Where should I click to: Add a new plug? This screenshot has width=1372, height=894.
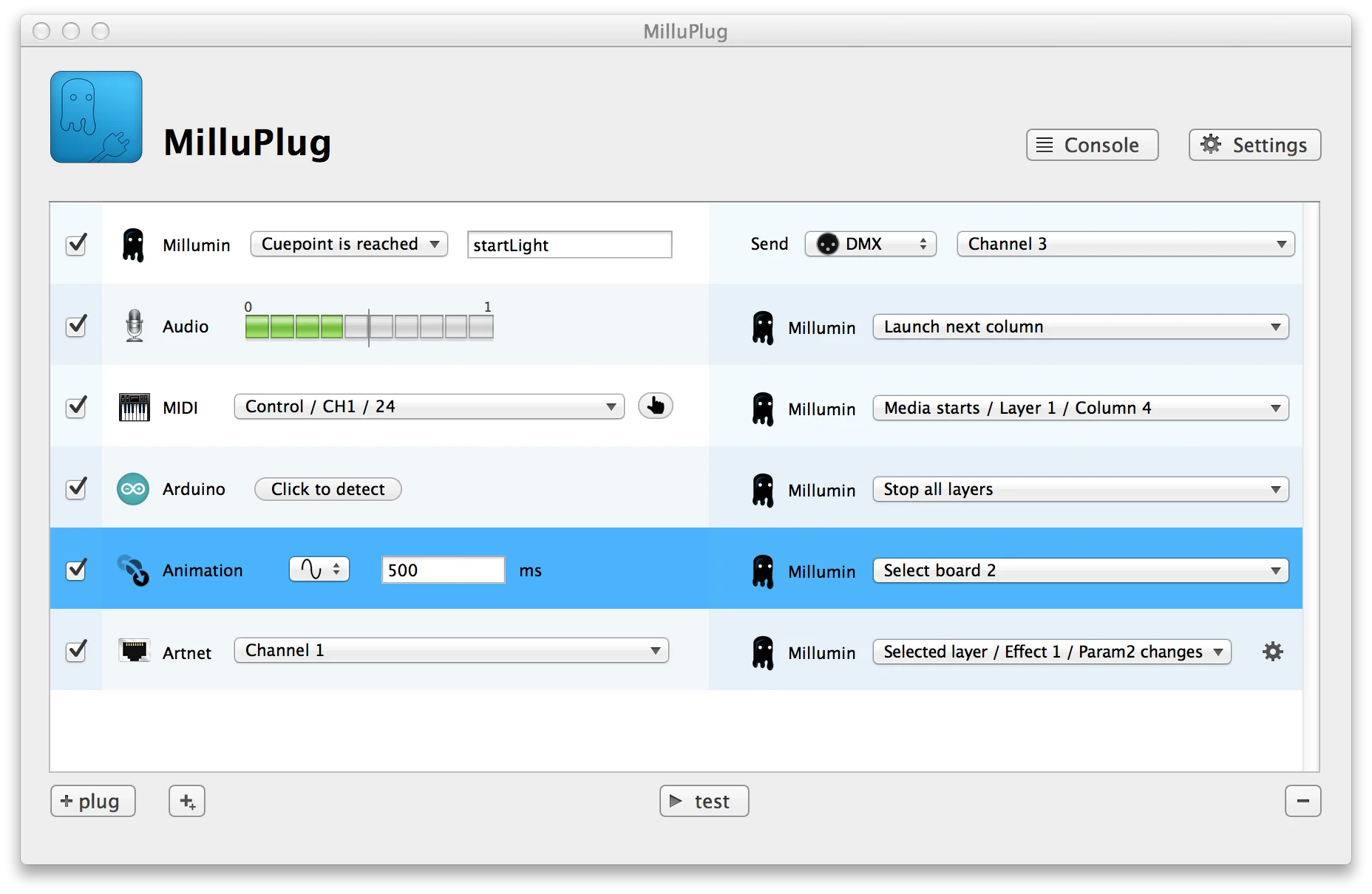93,801
